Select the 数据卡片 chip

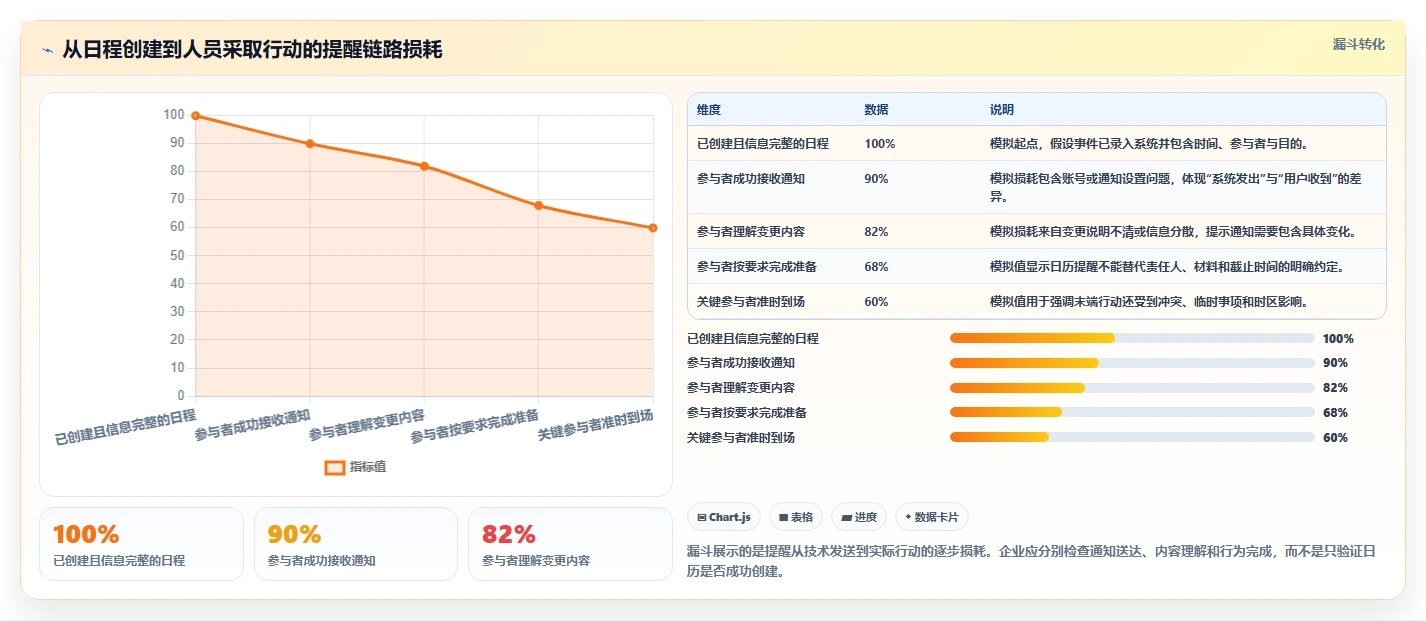(932, 517)
